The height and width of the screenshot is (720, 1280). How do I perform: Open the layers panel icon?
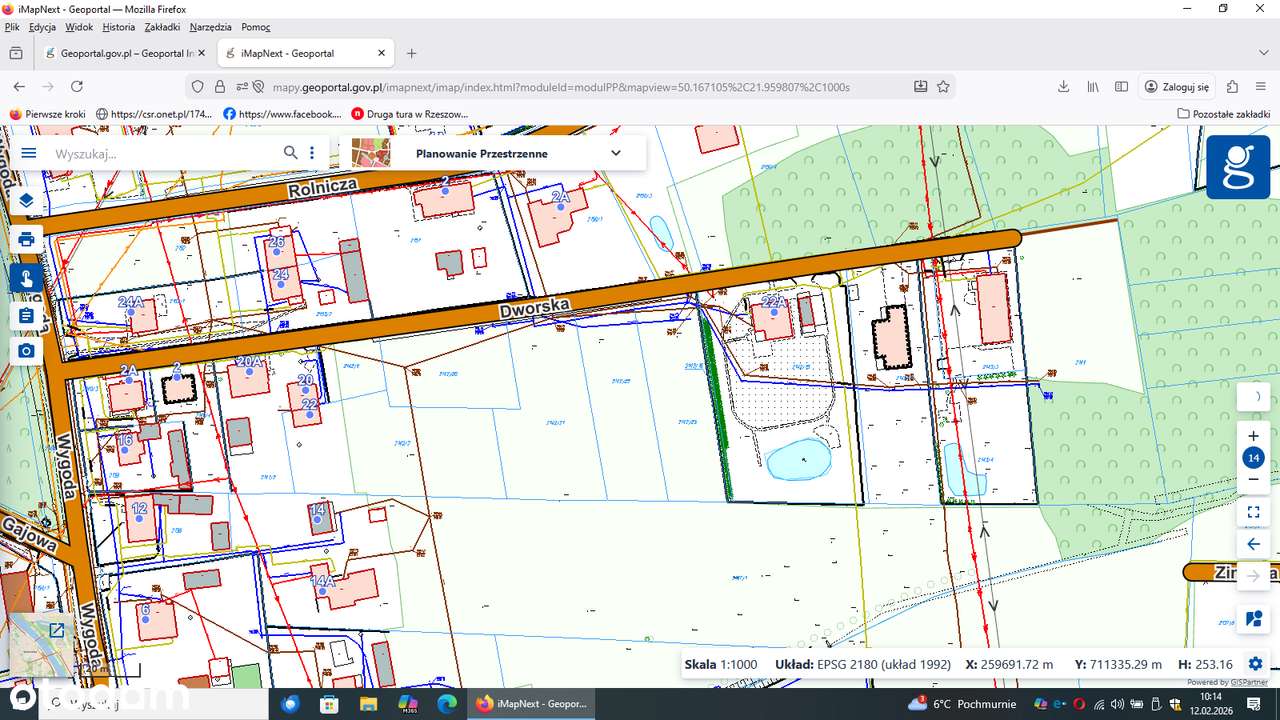tap(27, 200)
